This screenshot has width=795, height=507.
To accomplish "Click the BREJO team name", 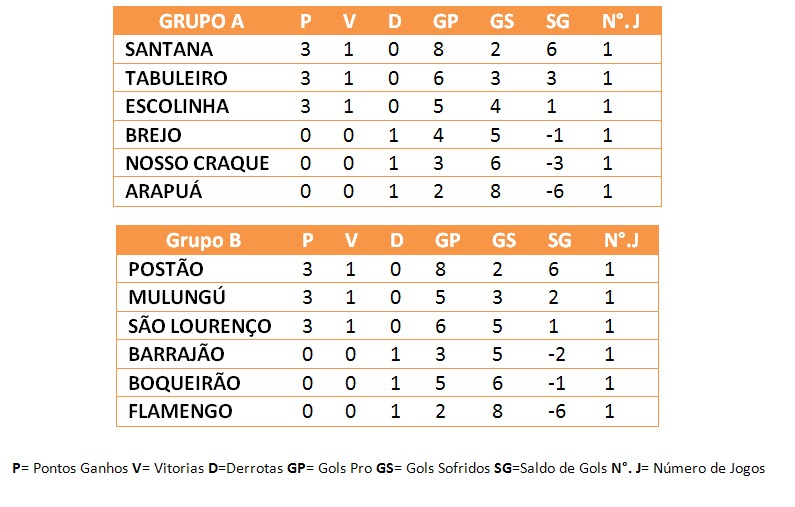I will coord(153,135).
